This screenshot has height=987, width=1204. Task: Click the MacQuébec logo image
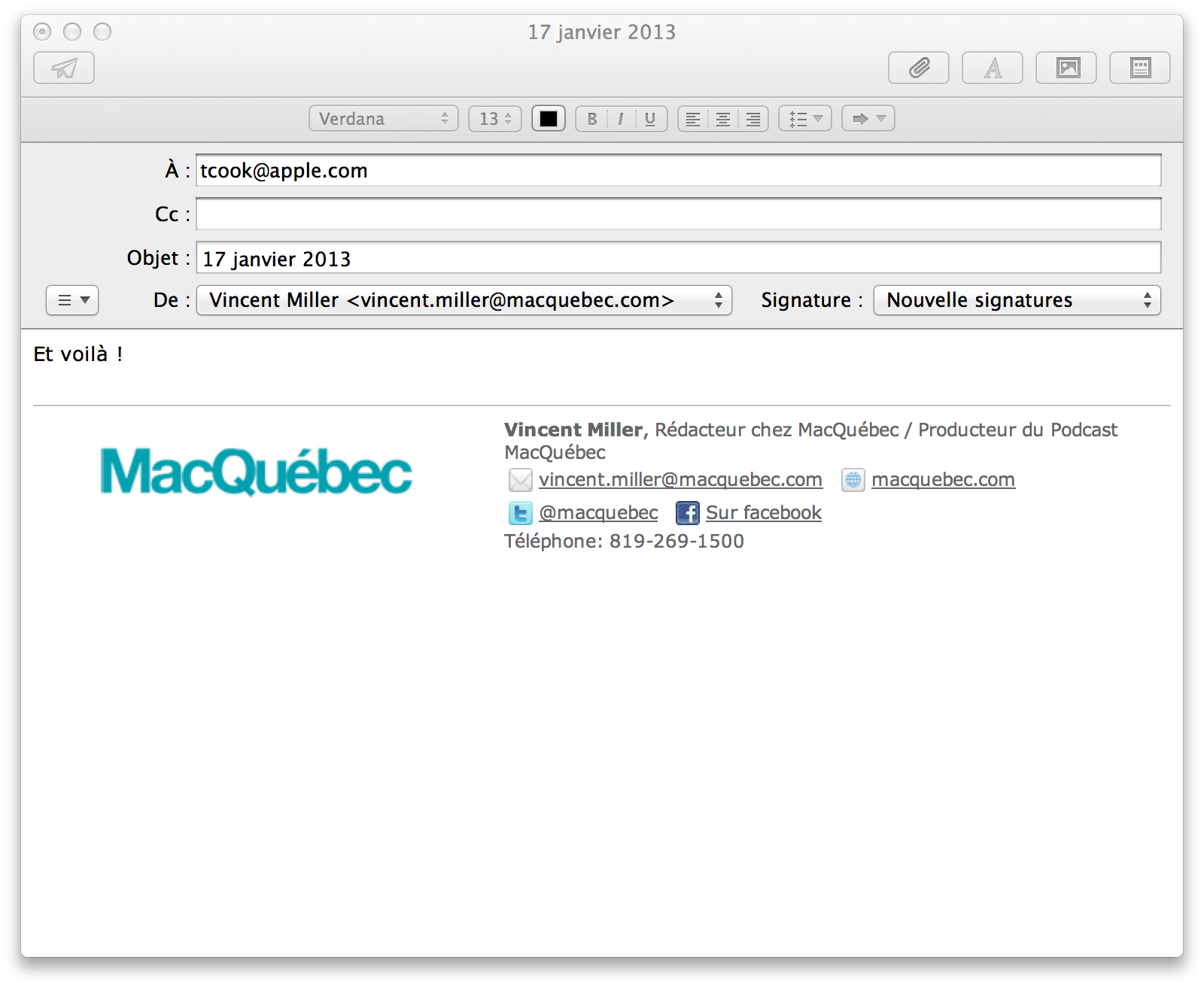(x=256, y=472)
